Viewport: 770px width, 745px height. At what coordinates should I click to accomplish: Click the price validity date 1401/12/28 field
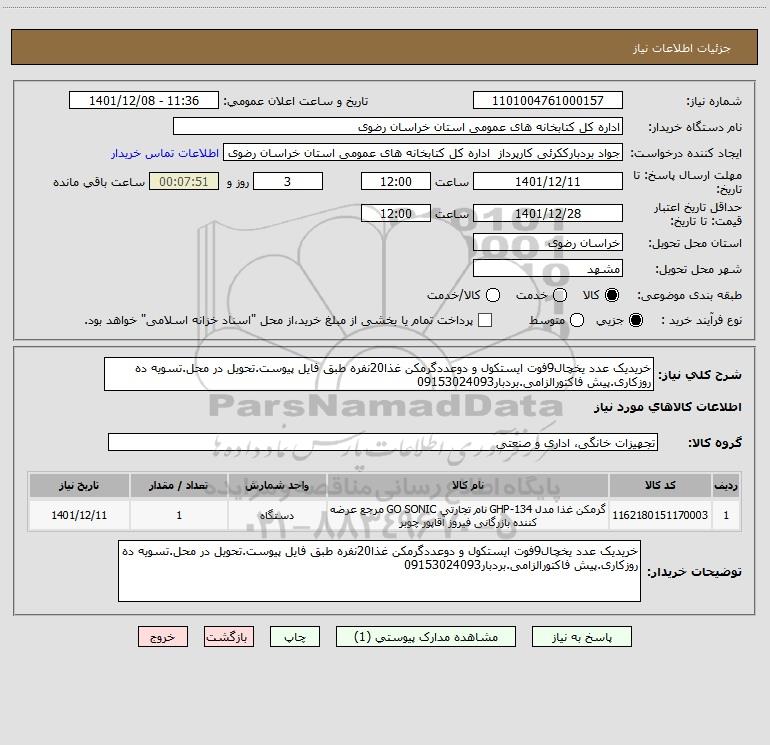point(548,214)
